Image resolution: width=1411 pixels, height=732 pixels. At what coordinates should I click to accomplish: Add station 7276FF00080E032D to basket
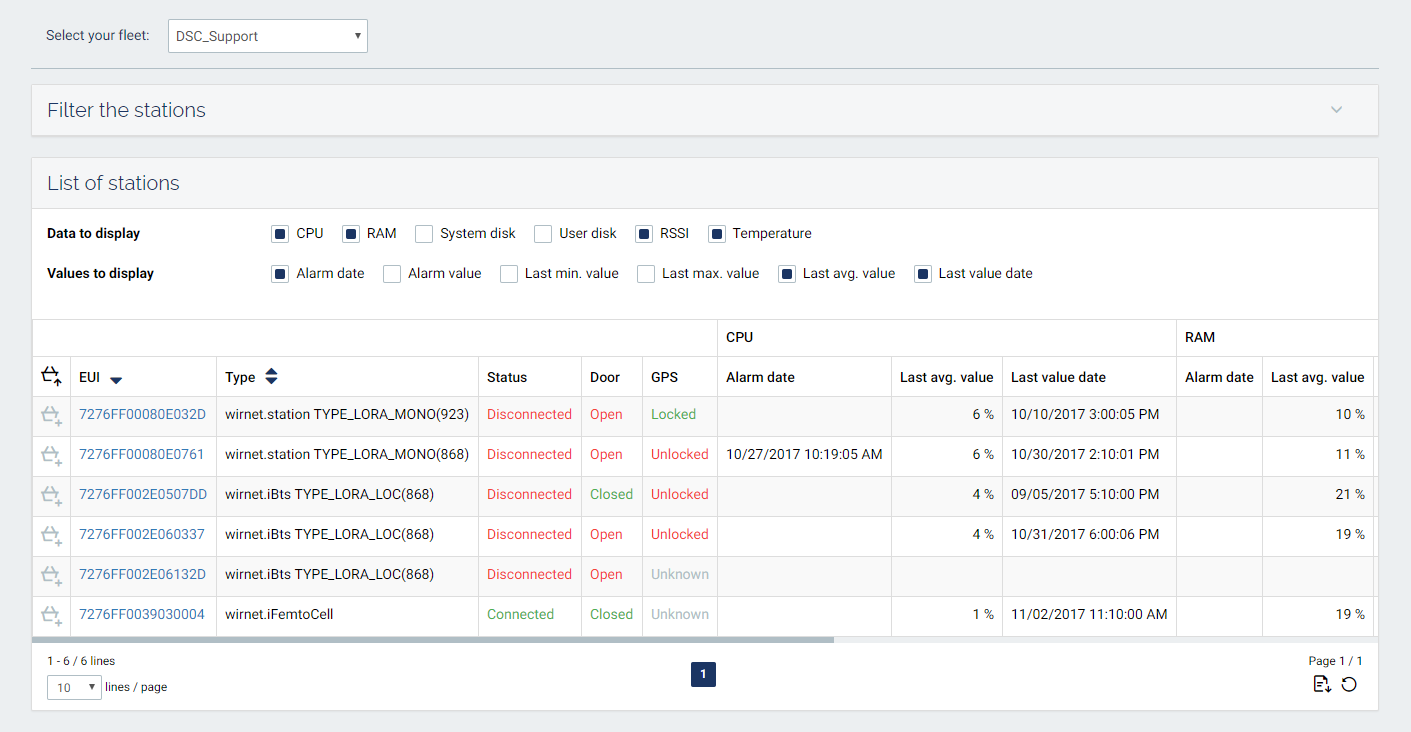(51, 415)
